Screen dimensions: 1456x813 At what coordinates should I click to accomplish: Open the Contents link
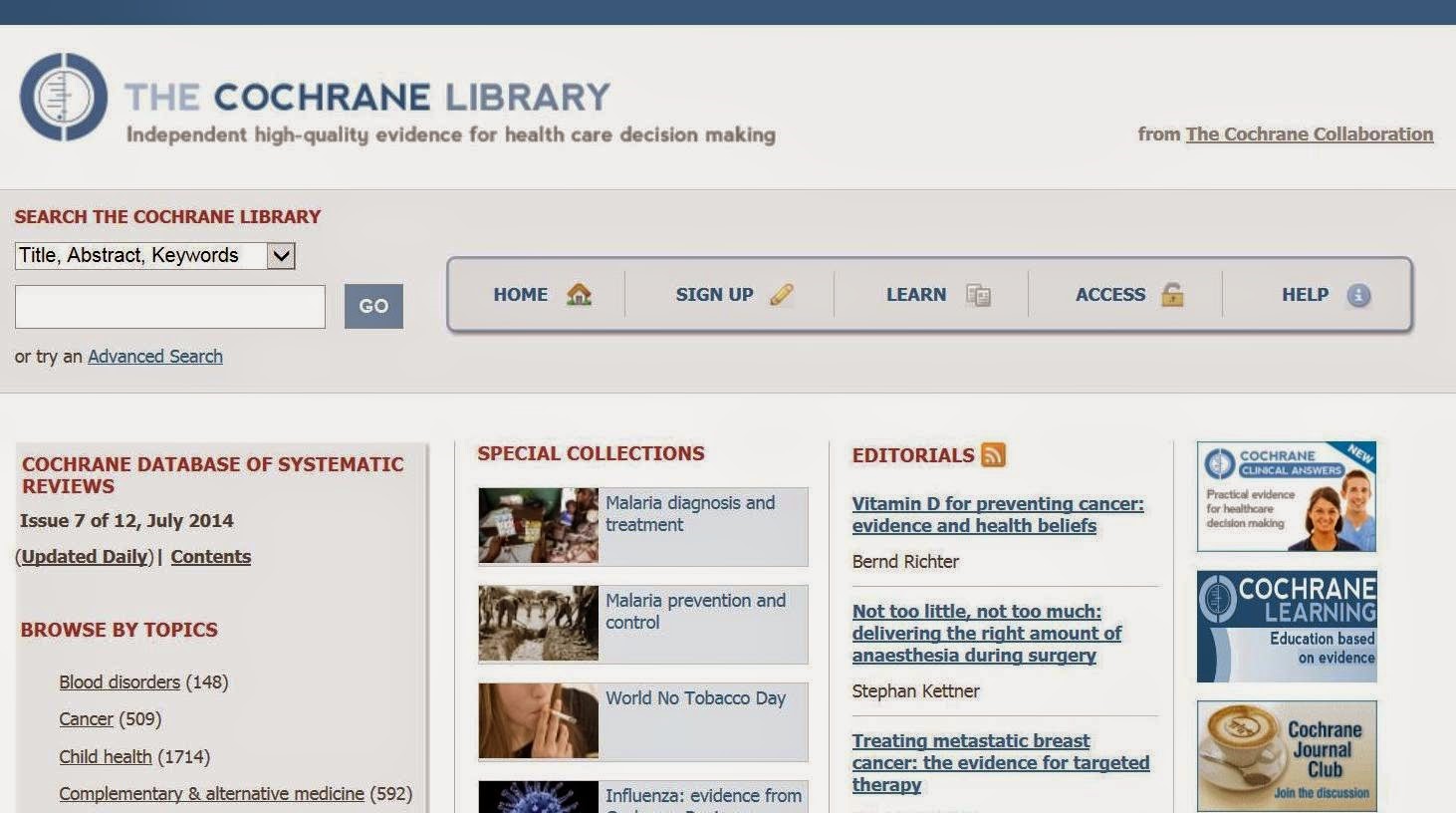click(x=210, y=556)
